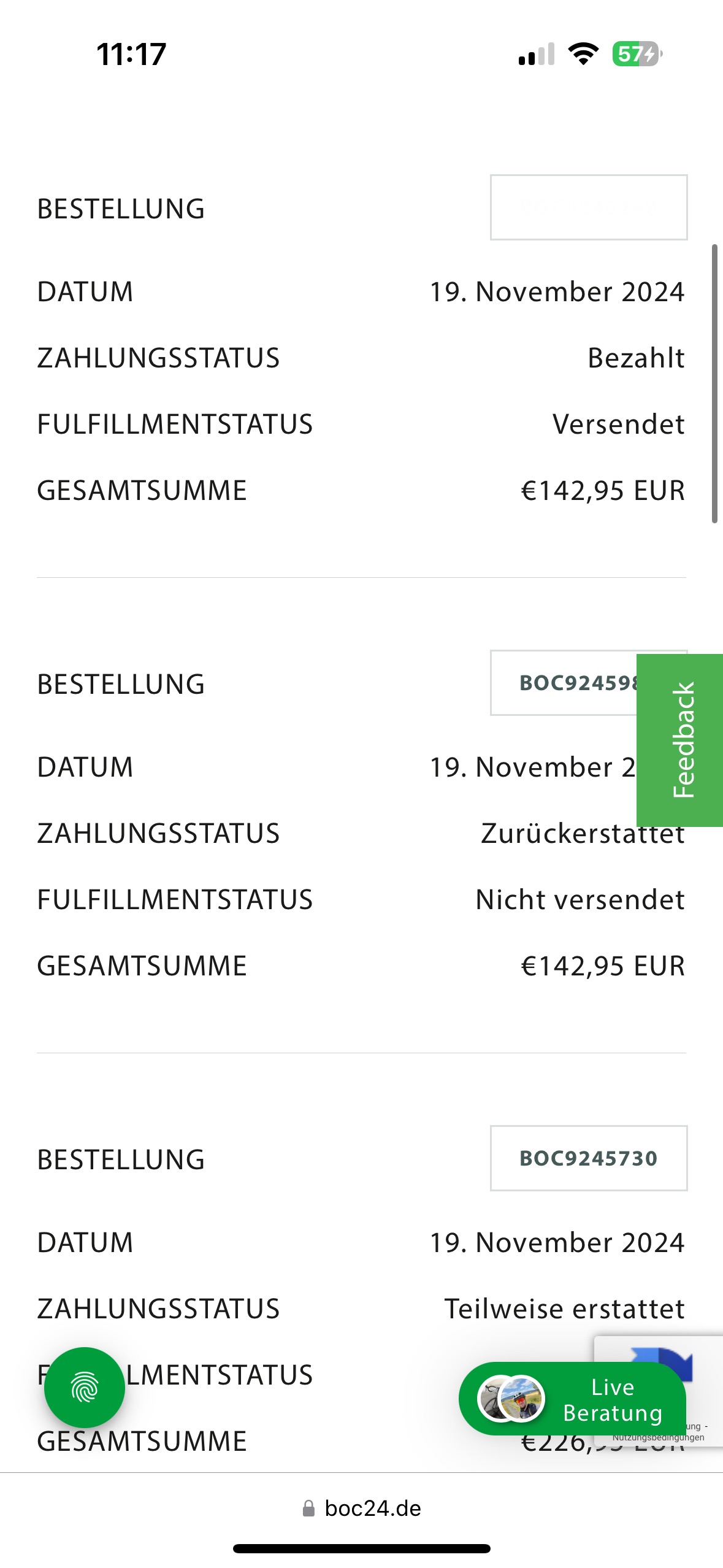Tap the green fingerprint privacy button

(x=85, y=1387)
